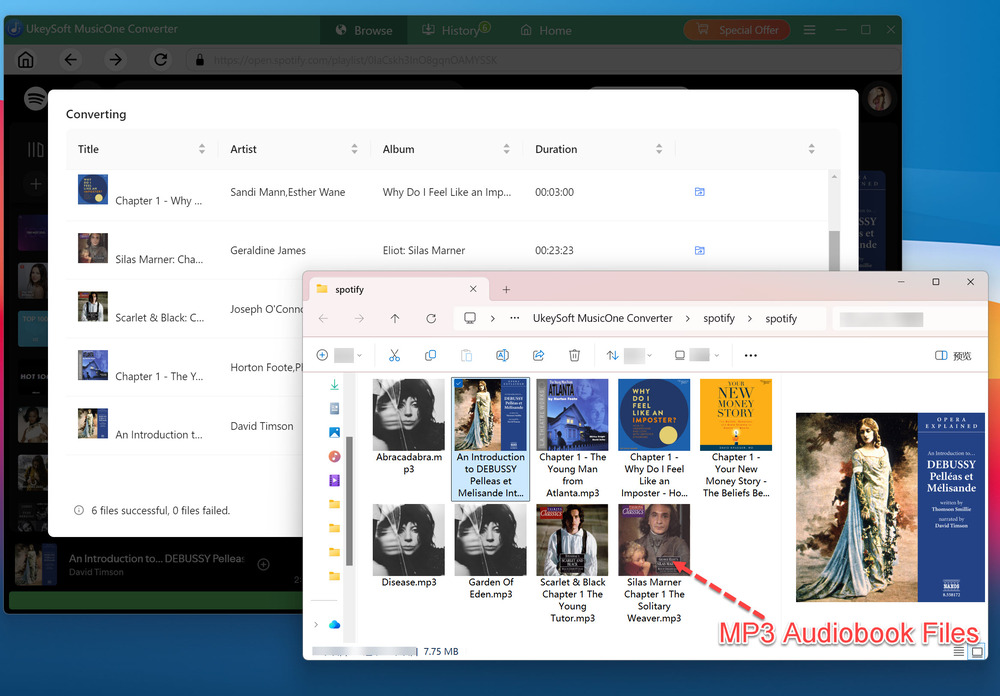Open Pictures in Explorer sidebar
This screenshot has height=696, width=1000.
click(x=334, y=433)
